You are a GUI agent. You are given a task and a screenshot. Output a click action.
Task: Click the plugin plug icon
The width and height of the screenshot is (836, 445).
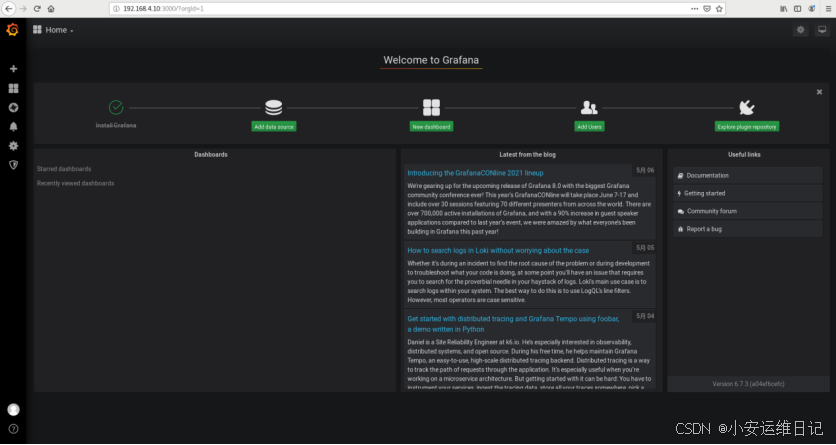coord(746,108)
